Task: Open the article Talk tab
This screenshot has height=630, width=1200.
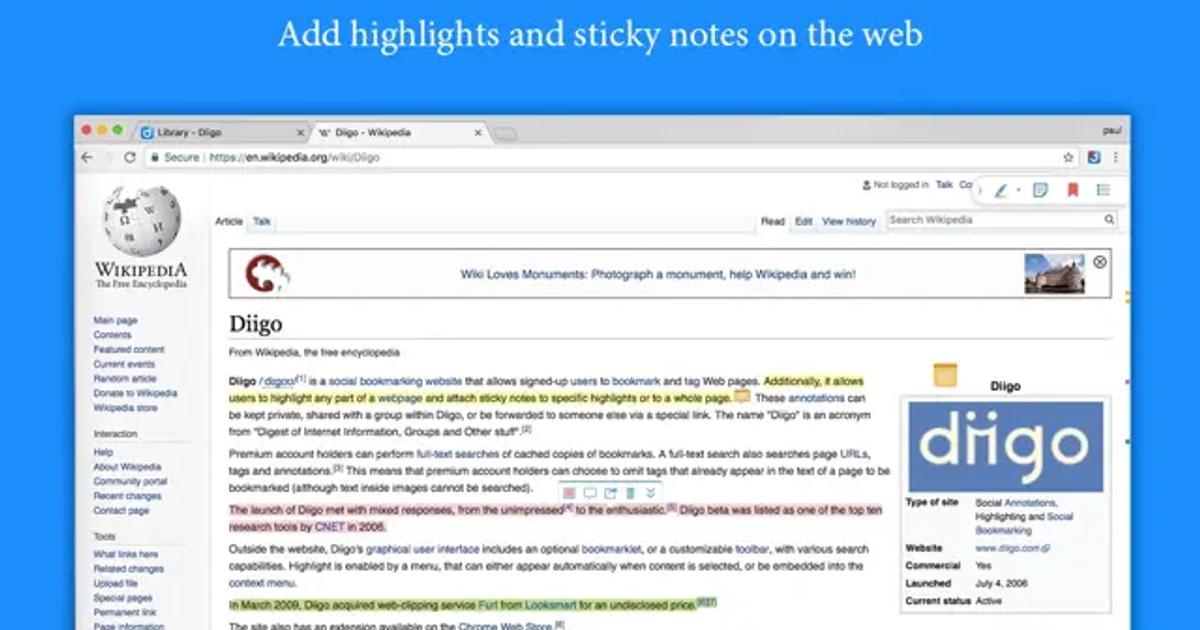Action: 261,221
